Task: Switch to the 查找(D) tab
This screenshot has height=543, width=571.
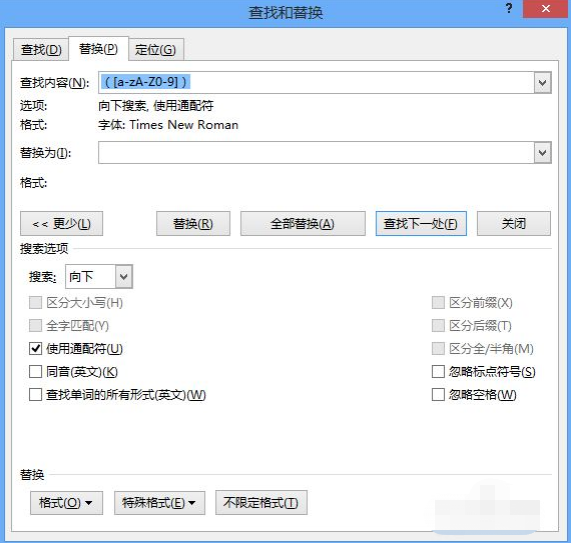Action: coord(41,50)
